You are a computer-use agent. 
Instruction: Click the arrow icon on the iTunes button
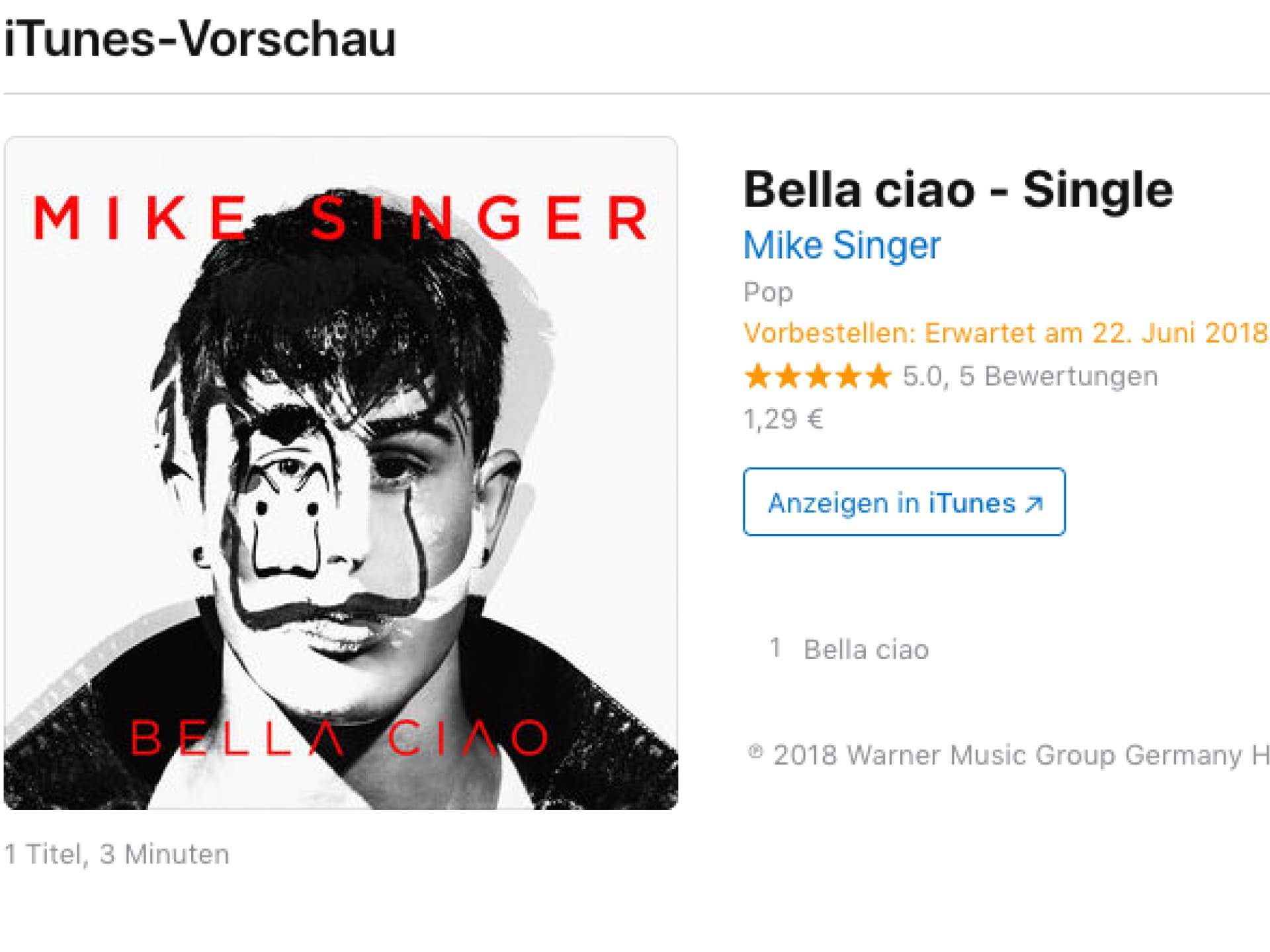tap(1034, 504)
